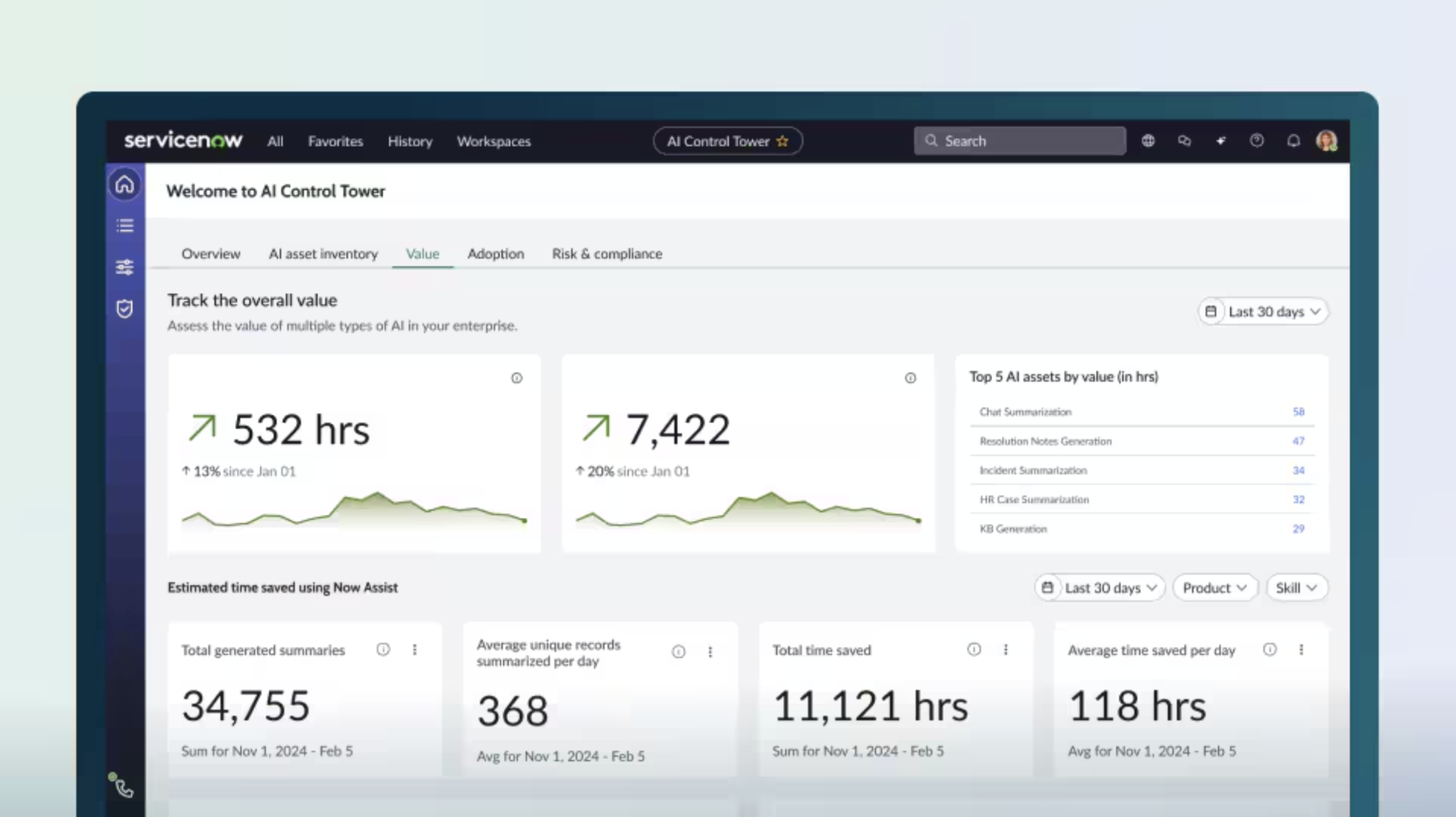Screen dimensions: 1456x817
Task: Click the value 29 for KB Generation
Action: pos(1298,529)
